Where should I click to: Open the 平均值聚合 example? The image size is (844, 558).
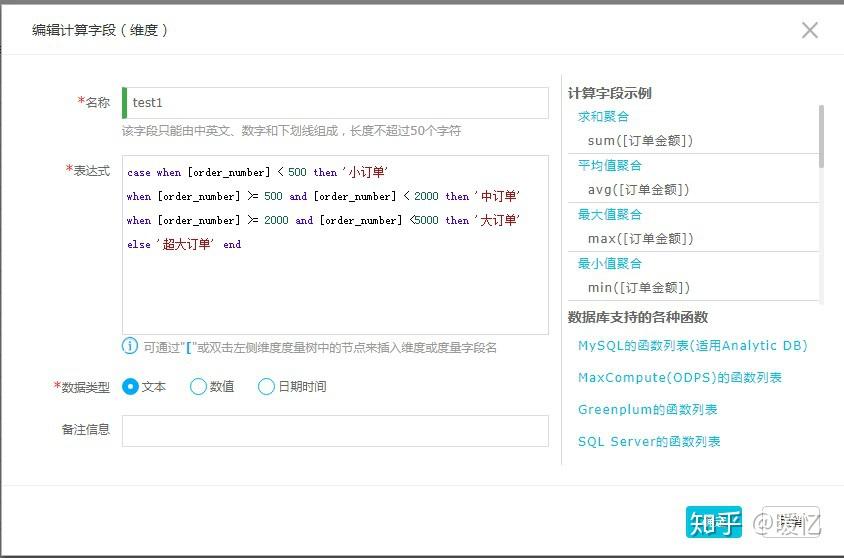tap(610, 165)
